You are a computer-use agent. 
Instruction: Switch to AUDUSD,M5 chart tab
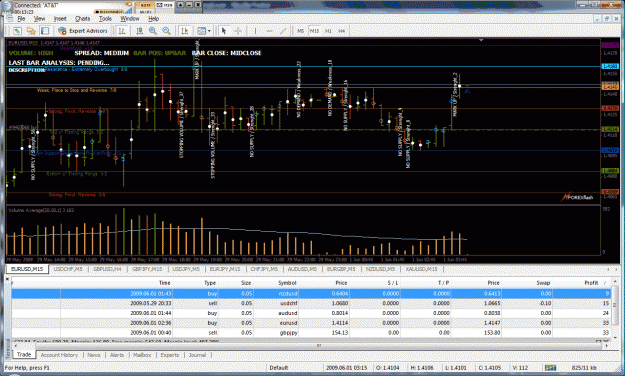click(x=302, y=269)
